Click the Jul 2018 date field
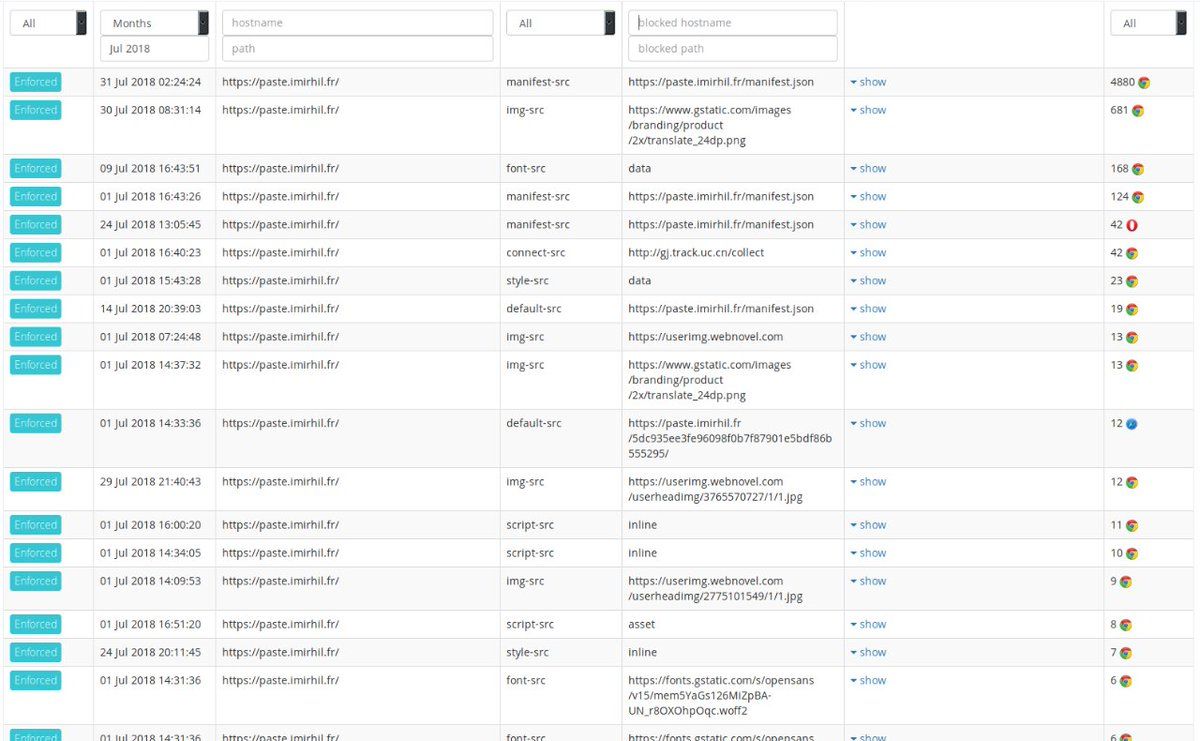This screenshot has width=1200, height=741. (x=154, y=48)
